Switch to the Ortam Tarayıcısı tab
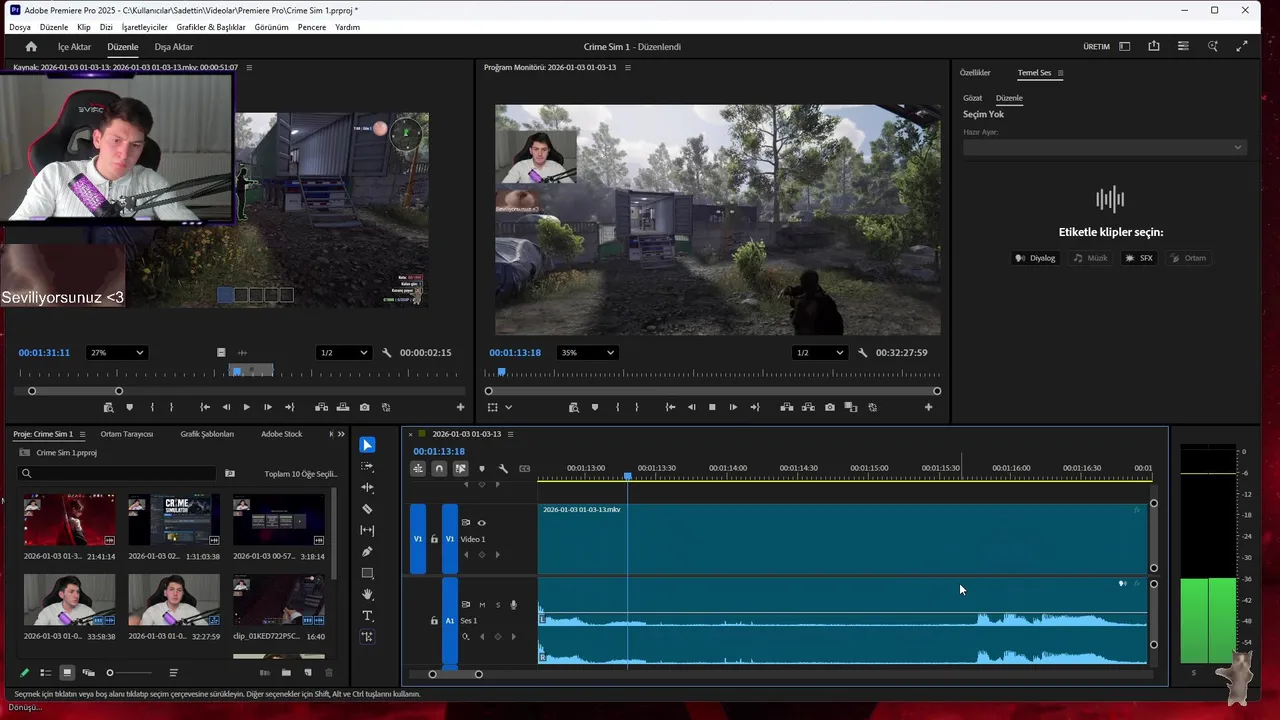The image size is (1280, 720). pyautogui.click(x=127, y=434)
